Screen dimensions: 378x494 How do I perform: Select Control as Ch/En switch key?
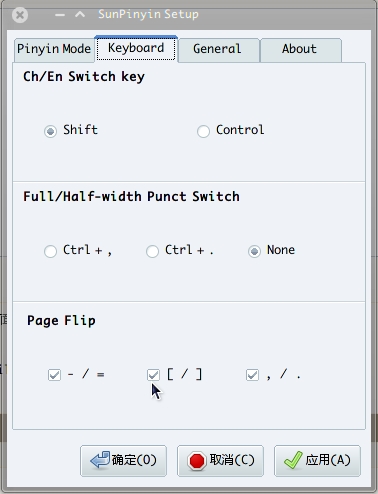(203, 131)
